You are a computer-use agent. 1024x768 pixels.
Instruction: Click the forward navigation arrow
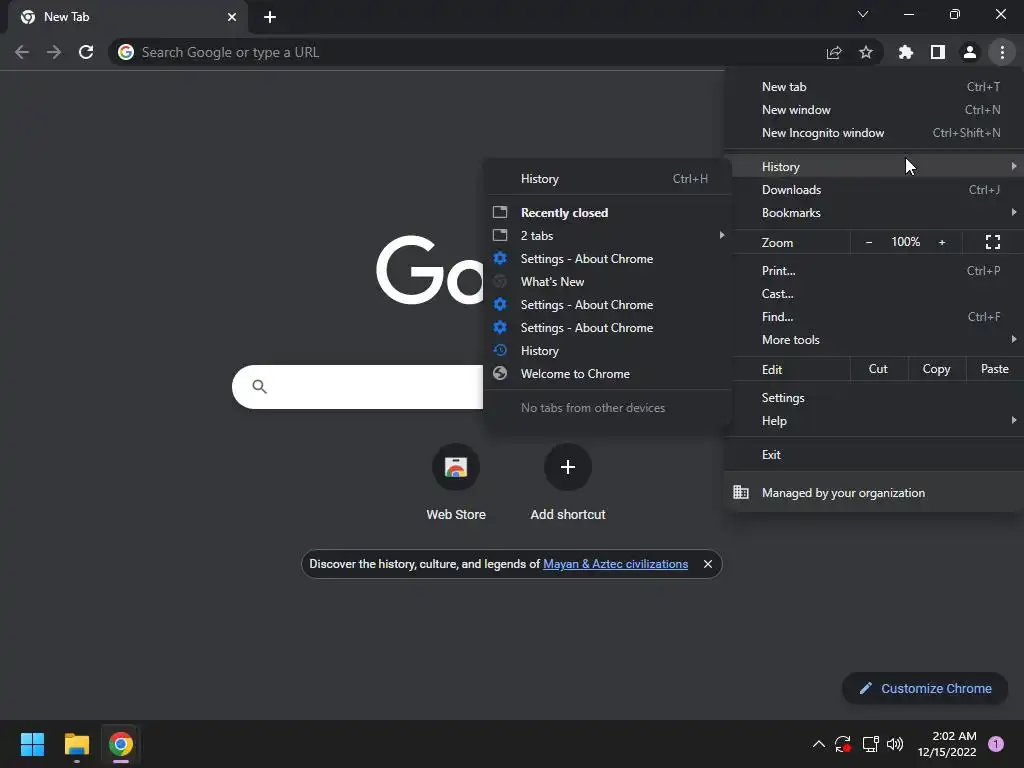pos(54,52)
